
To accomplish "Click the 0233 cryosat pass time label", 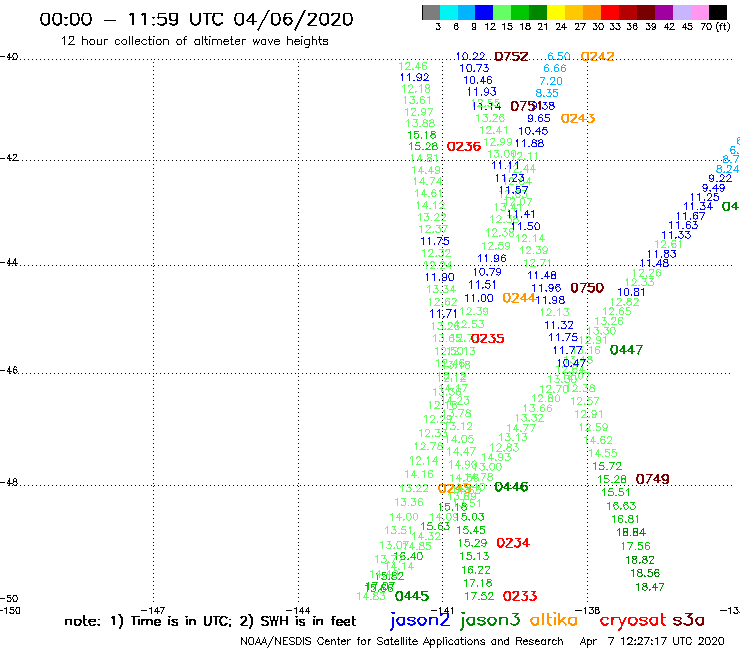I will (x=520, y=596).
